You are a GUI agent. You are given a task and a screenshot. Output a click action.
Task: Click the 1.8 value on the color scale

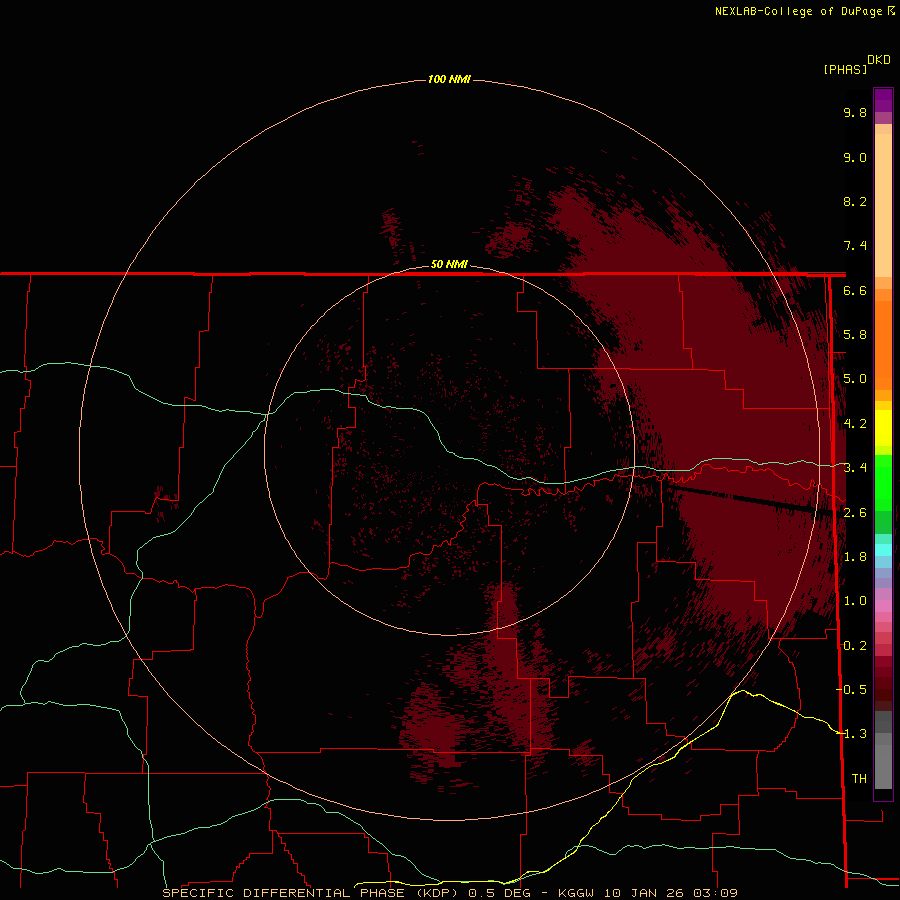[855, 556]
